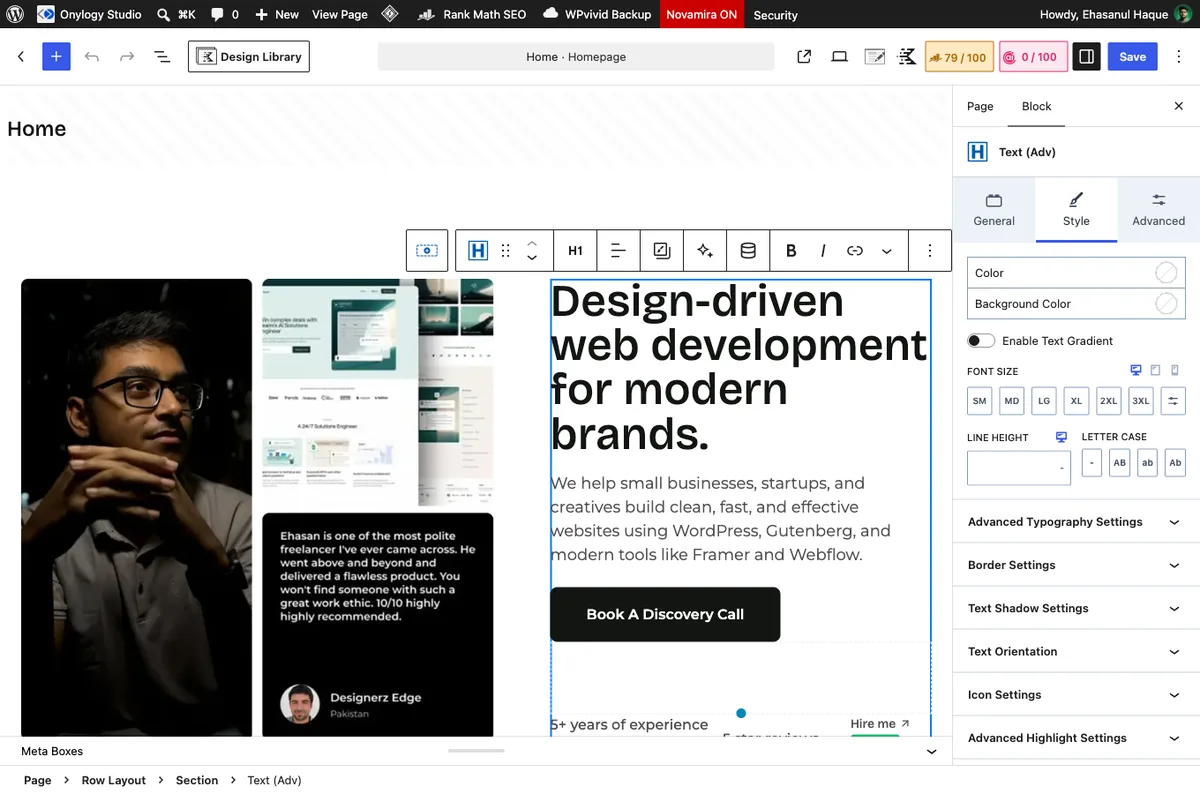Expand Text Shadow Settings panel

(x=1076, y=608)
